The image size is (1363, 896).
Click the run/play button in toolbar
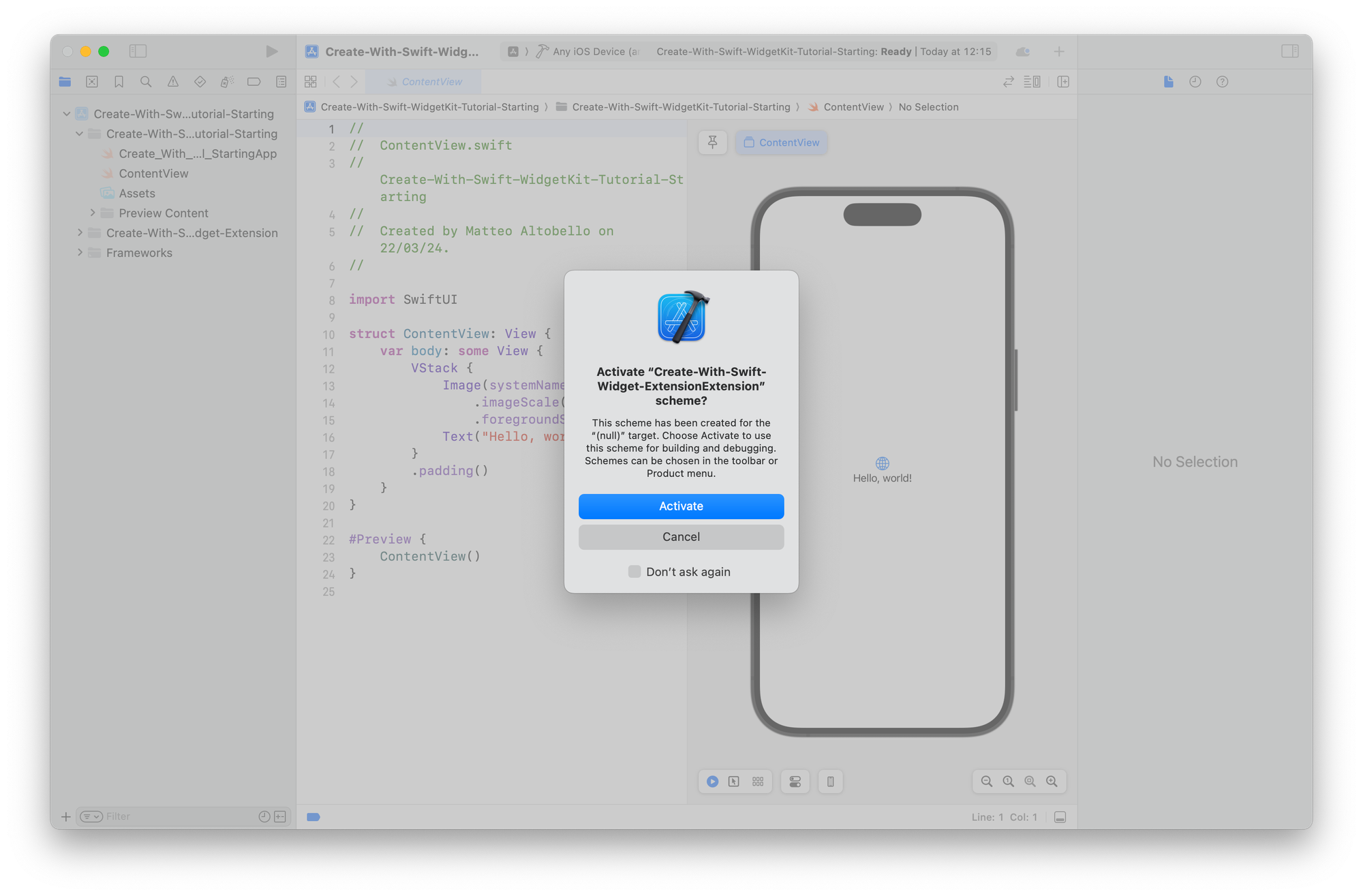tap(270, 51)
